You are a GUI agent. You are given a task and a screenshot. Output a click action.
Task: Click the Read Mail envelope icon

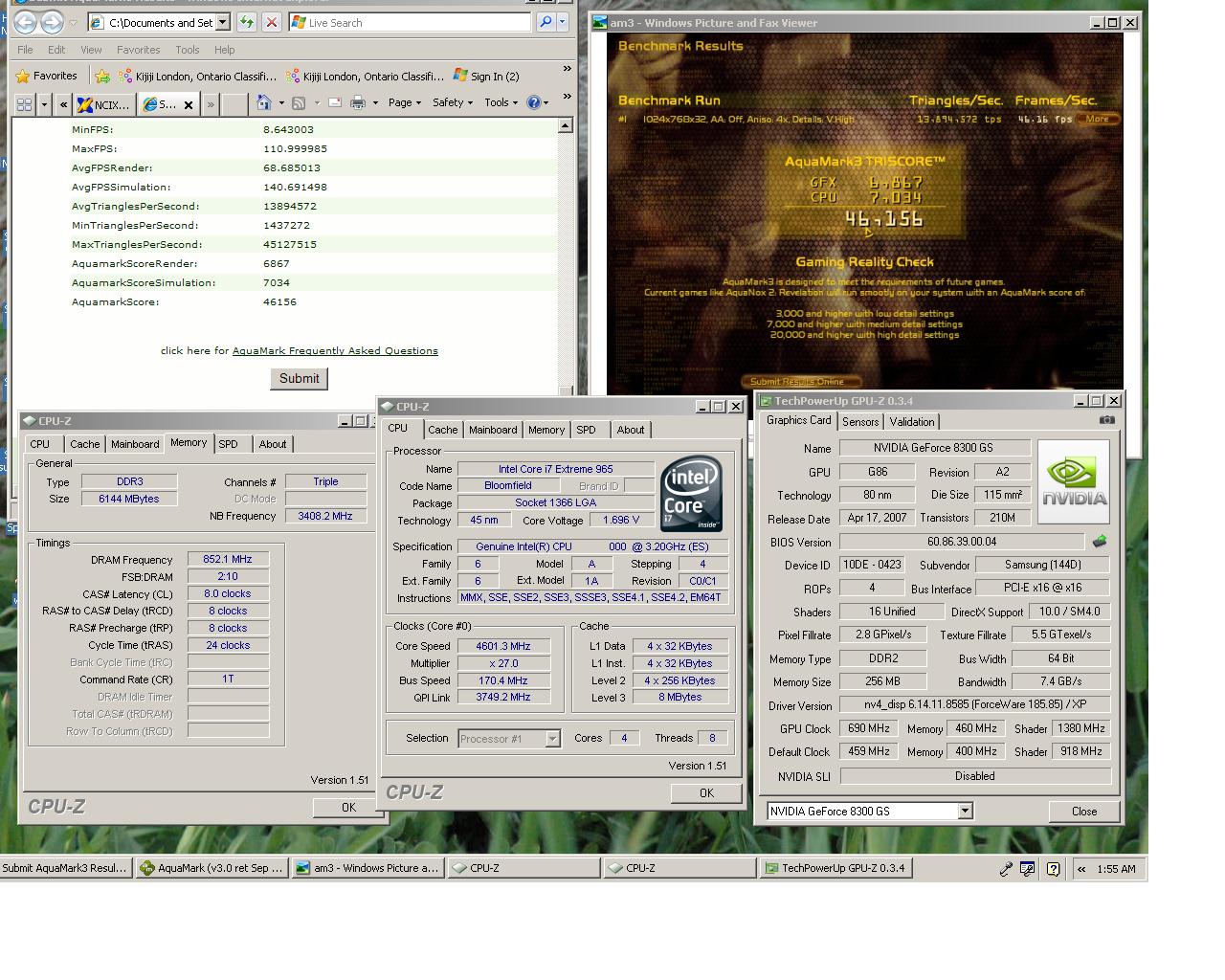(335, 102)
